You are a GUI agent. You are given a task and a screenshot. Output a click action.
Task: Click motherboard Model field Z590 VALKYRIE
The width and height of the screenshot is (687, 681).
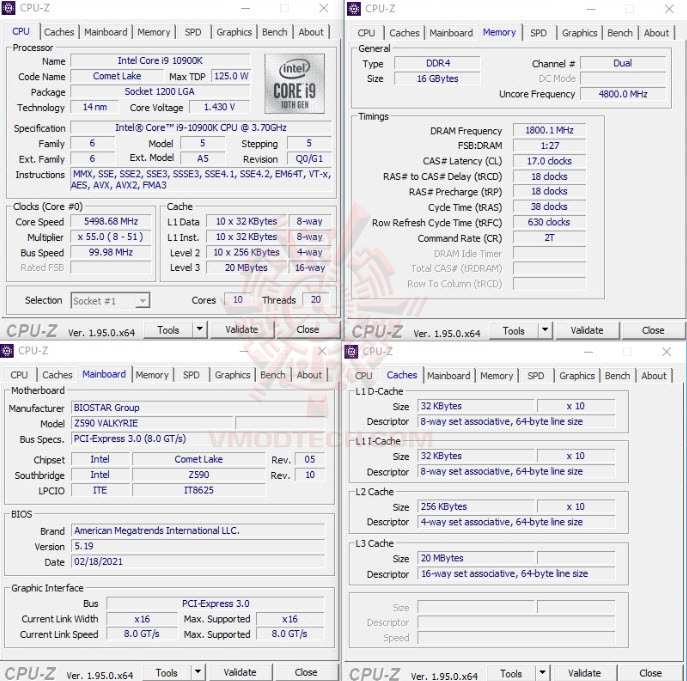[x=152, y=423]
